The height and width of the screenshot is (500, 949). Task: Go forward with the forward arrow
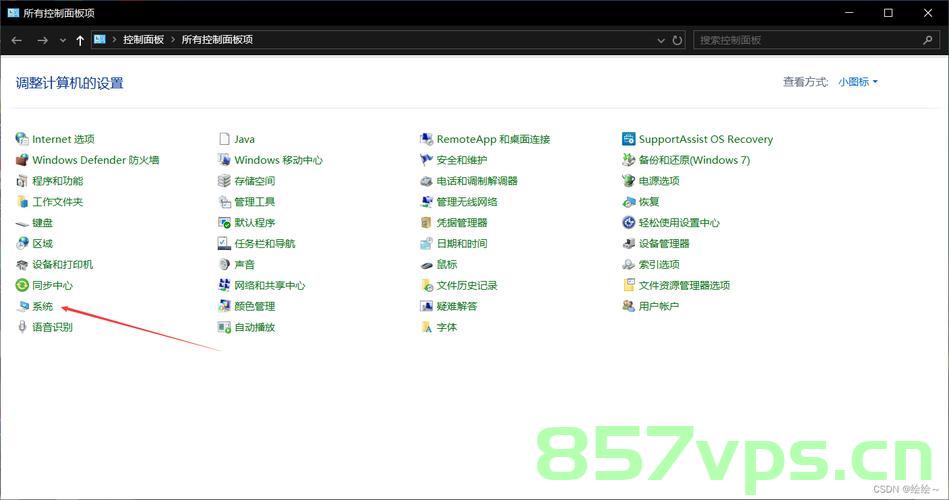tap(42, 40)
